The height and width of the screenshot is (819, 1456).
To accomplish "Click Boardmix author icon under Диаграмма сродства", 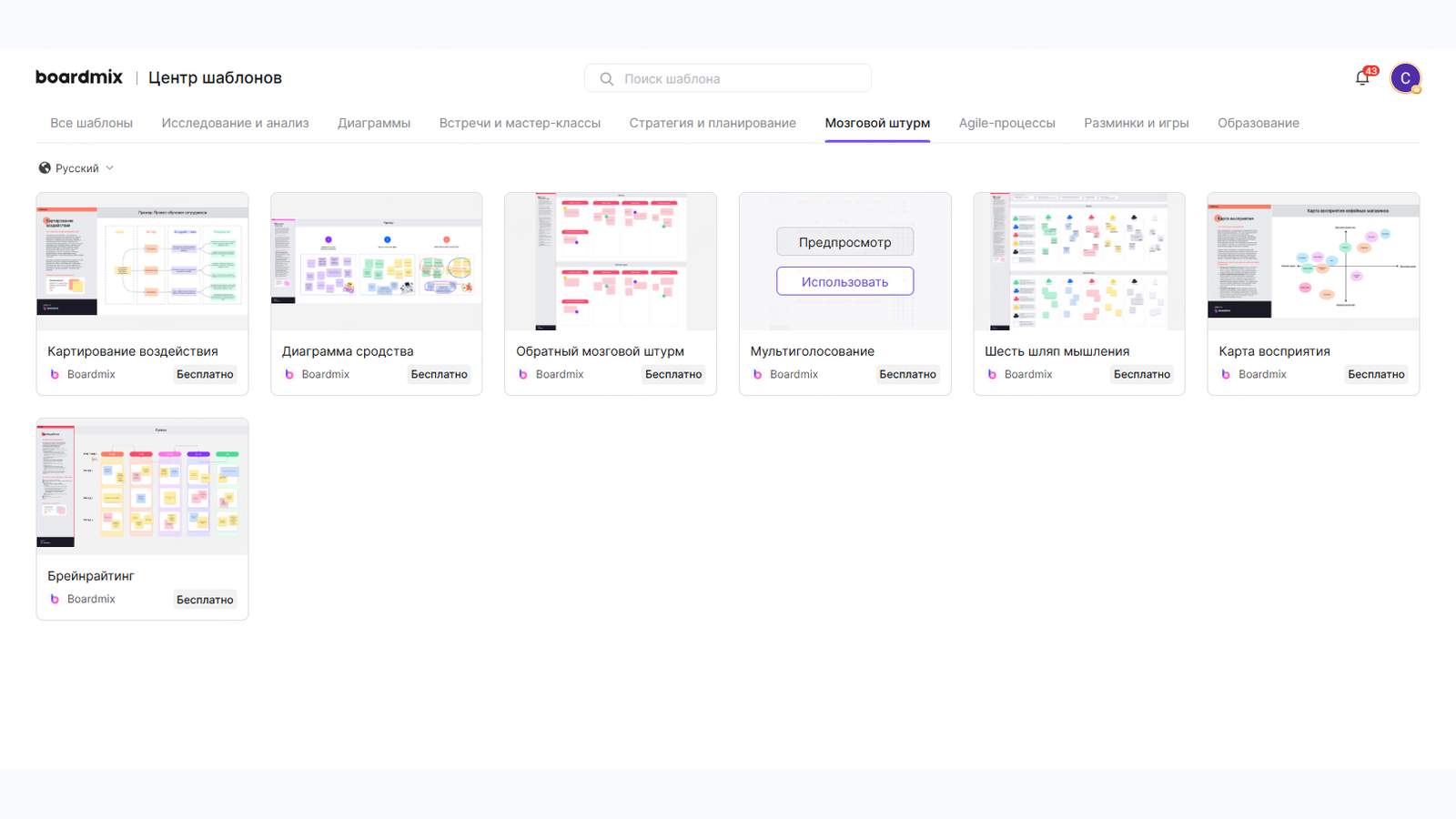I will point(289,375).
